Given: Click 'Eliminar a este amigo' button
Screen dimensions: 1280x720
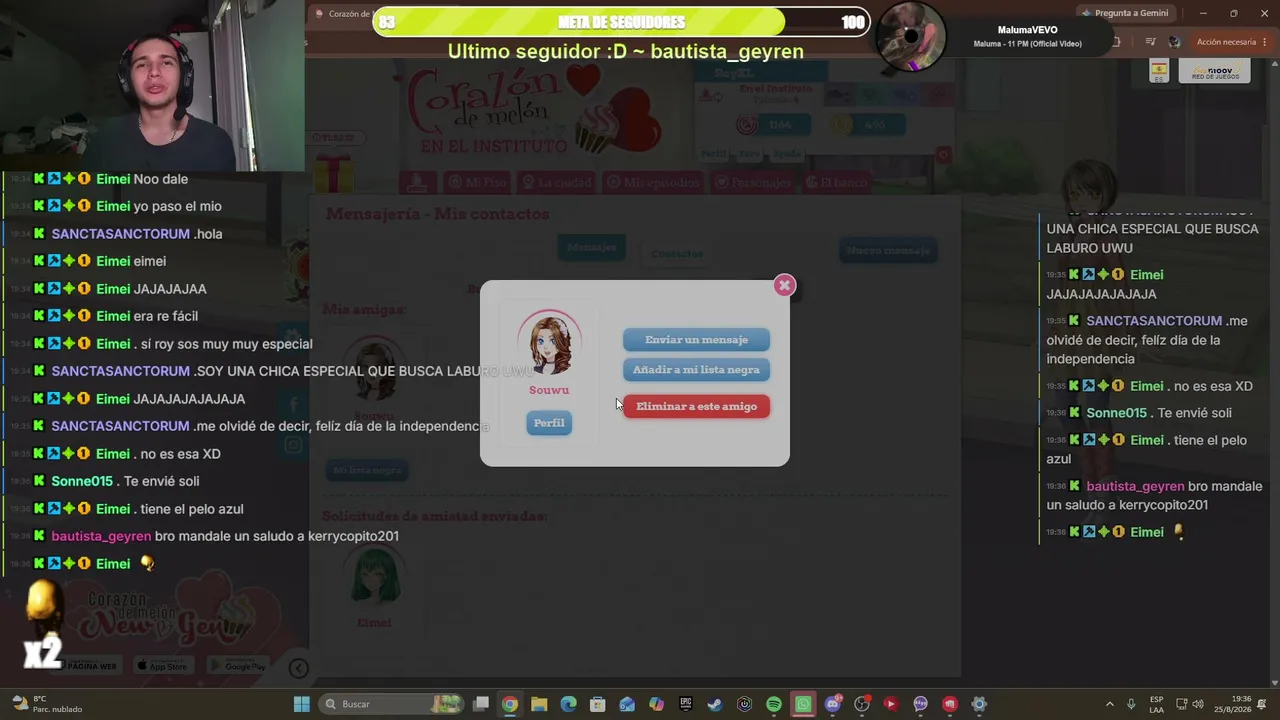Looking at the screenshot, I should coord(696,406).
